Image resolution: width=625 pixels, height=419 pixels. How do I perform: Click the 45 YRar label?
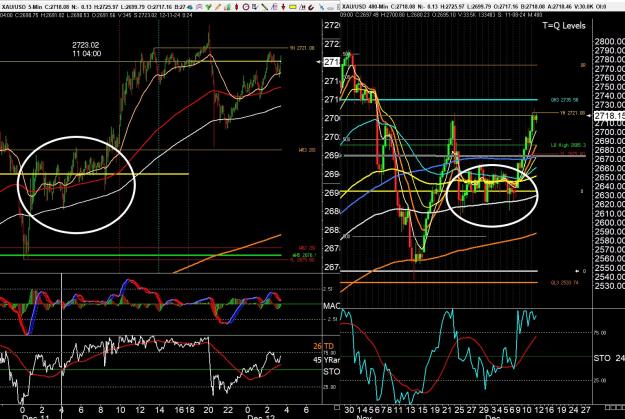pyautogui.click(x=326, y=360)
